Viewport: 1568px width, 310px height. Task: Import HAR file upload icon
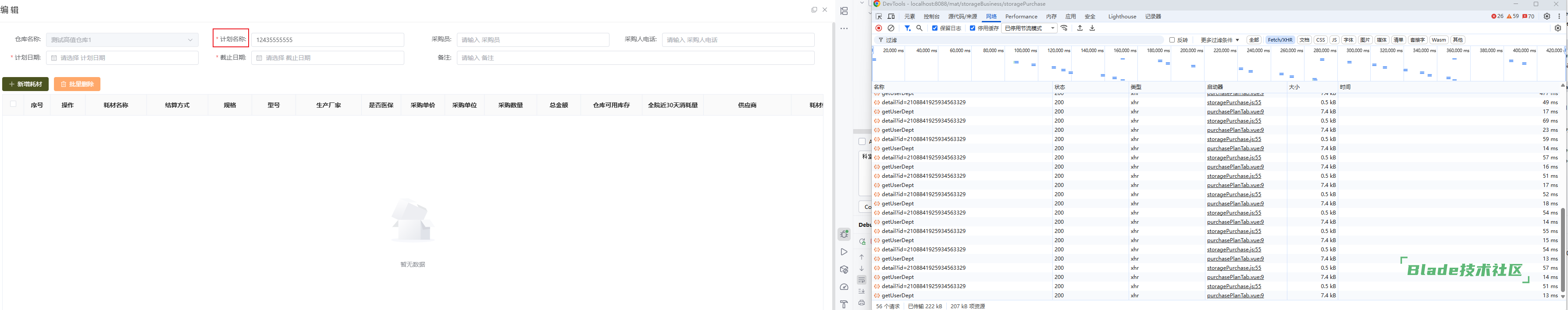click(x=1080, y=28)
